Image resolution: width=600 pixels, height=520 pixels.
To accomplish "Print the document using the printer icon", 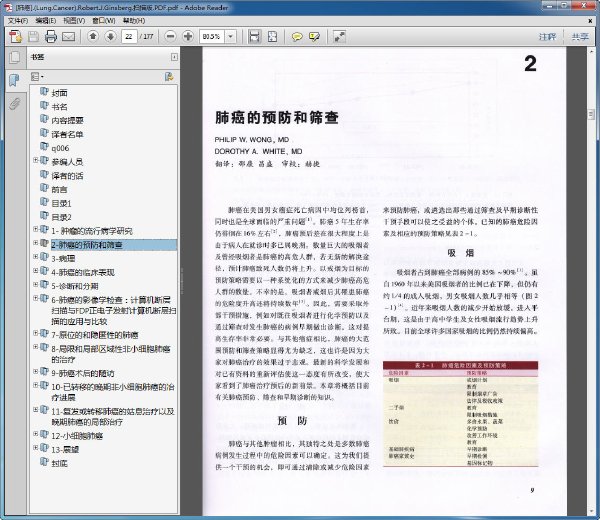I will [51, 37].
